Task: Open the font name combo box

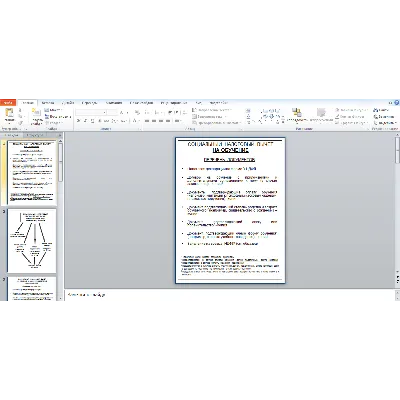Action: 91,112
